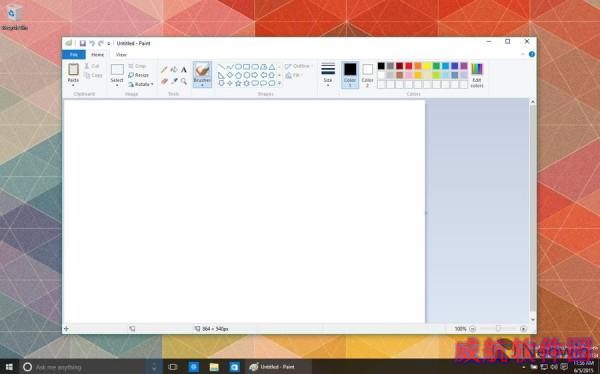Screen dimensions: 600x374
Task: Select the Magnifier tool
Action: [x=184, y=81]
